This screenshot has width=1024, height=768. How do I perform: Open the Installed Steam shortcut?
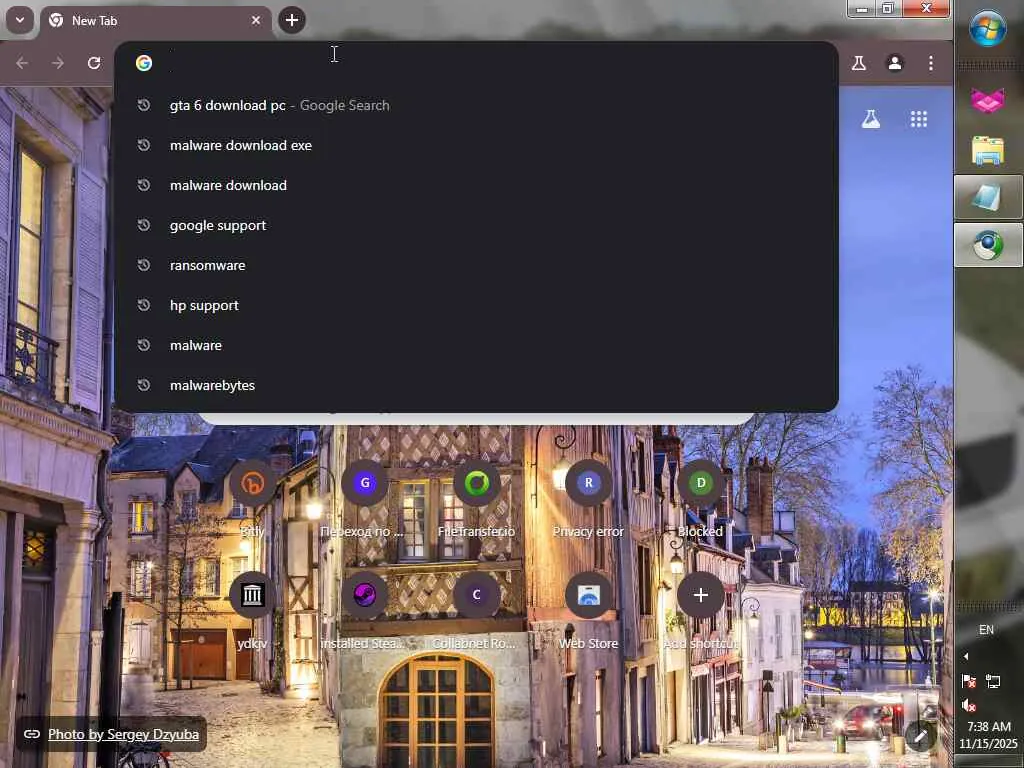coord(364,611)
